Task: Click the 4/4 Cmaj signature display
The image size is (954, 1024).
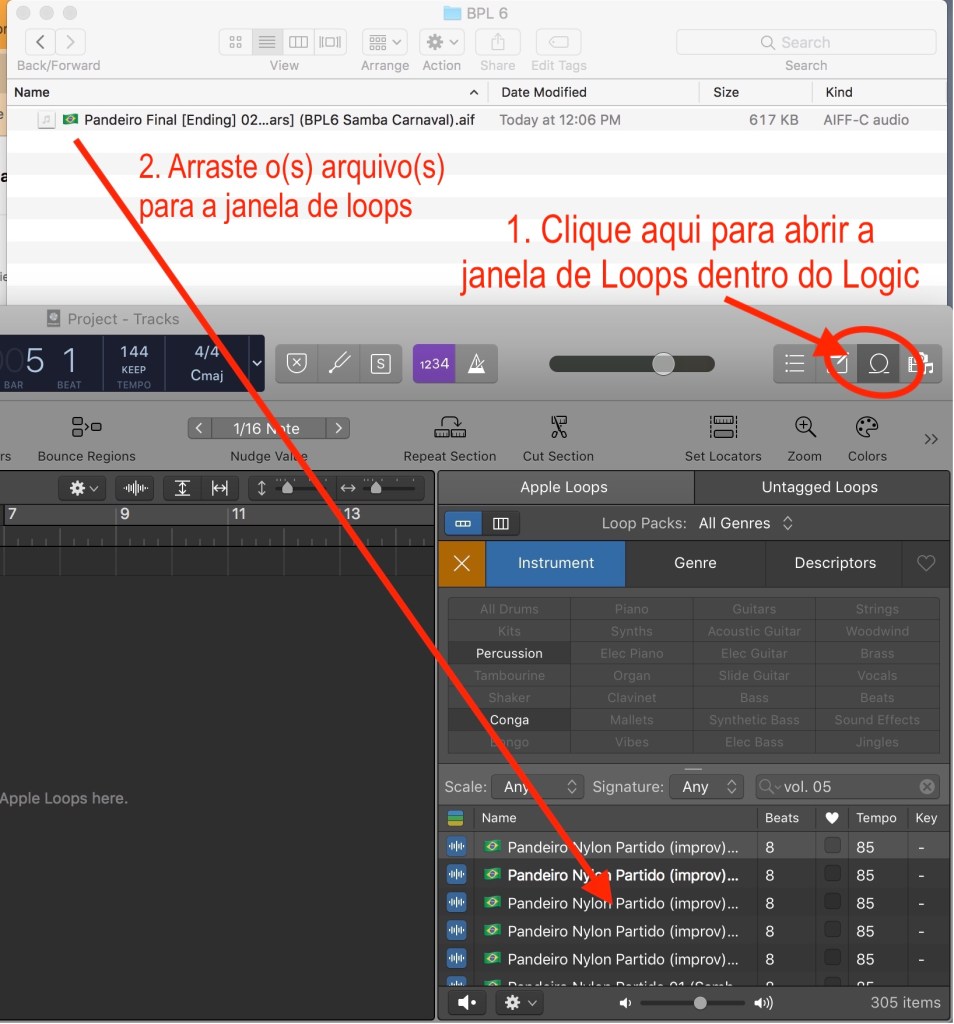Action: [207, 364]
